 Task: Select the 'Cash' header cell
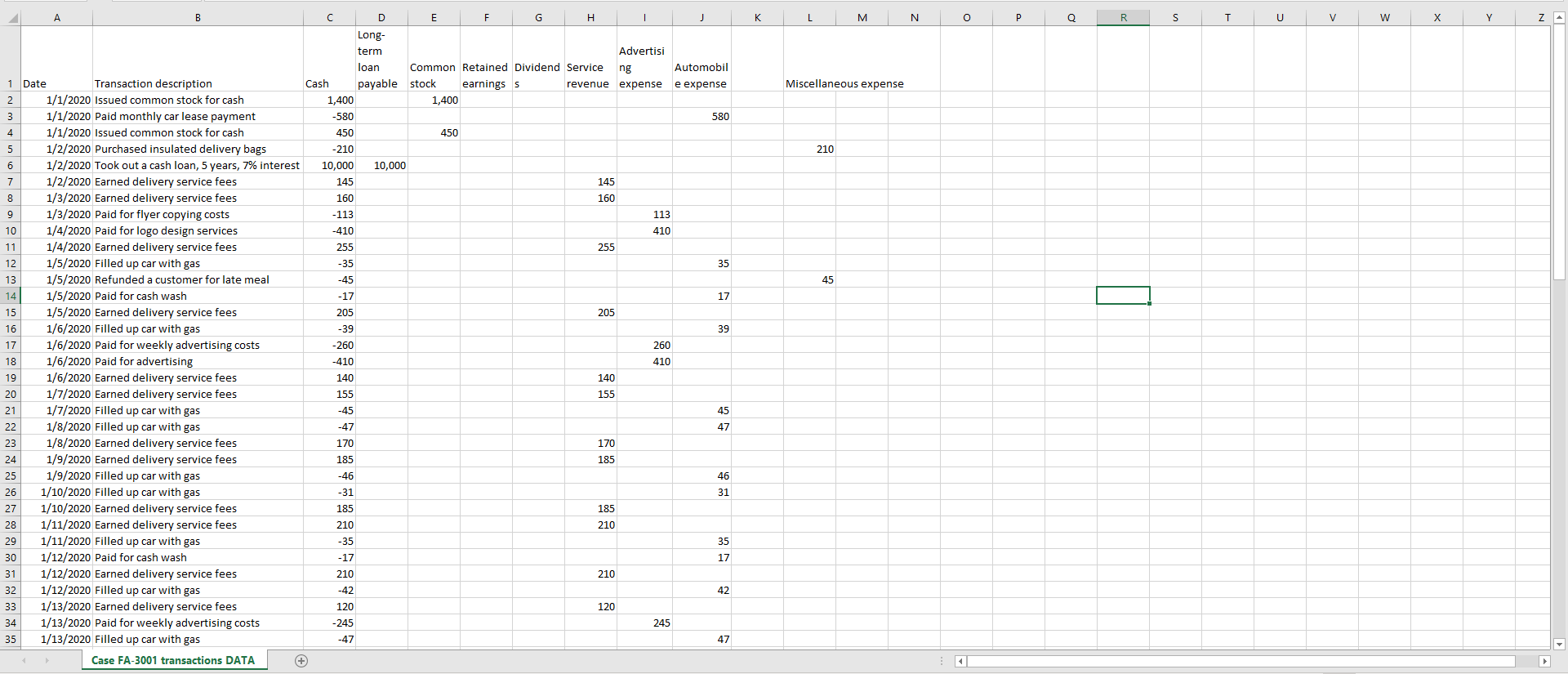pyautogui.click(x=330, y=59)
